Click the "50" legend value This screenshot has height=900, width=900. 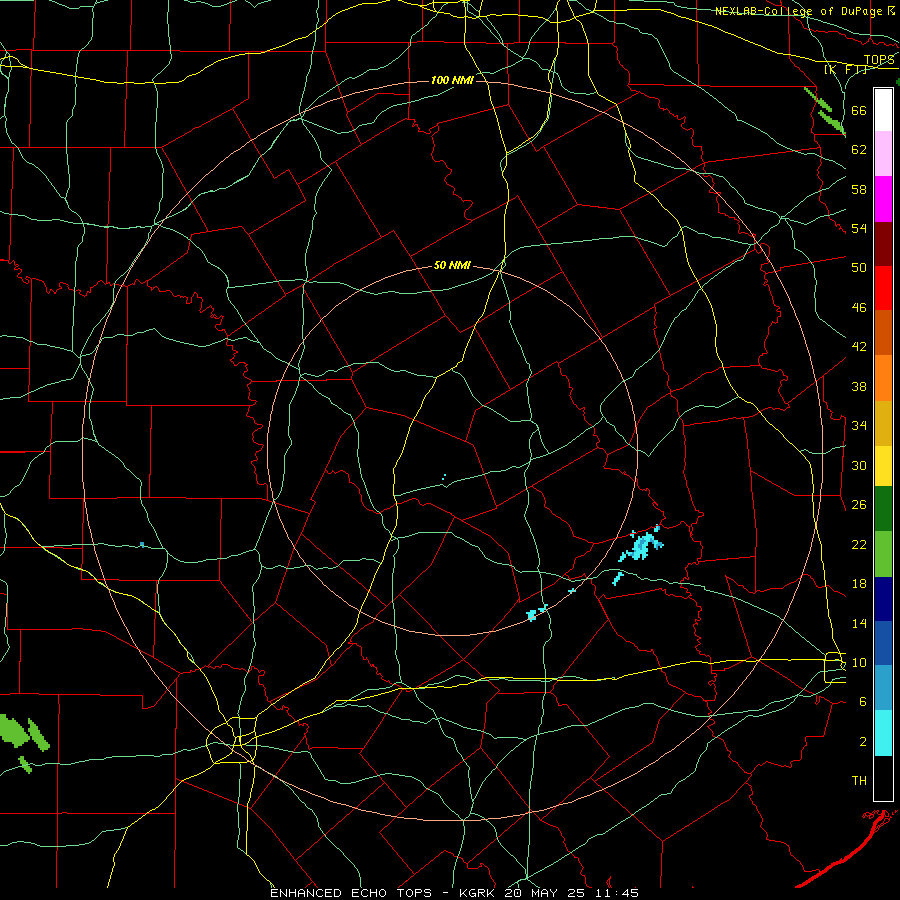[x=859, y=268]
